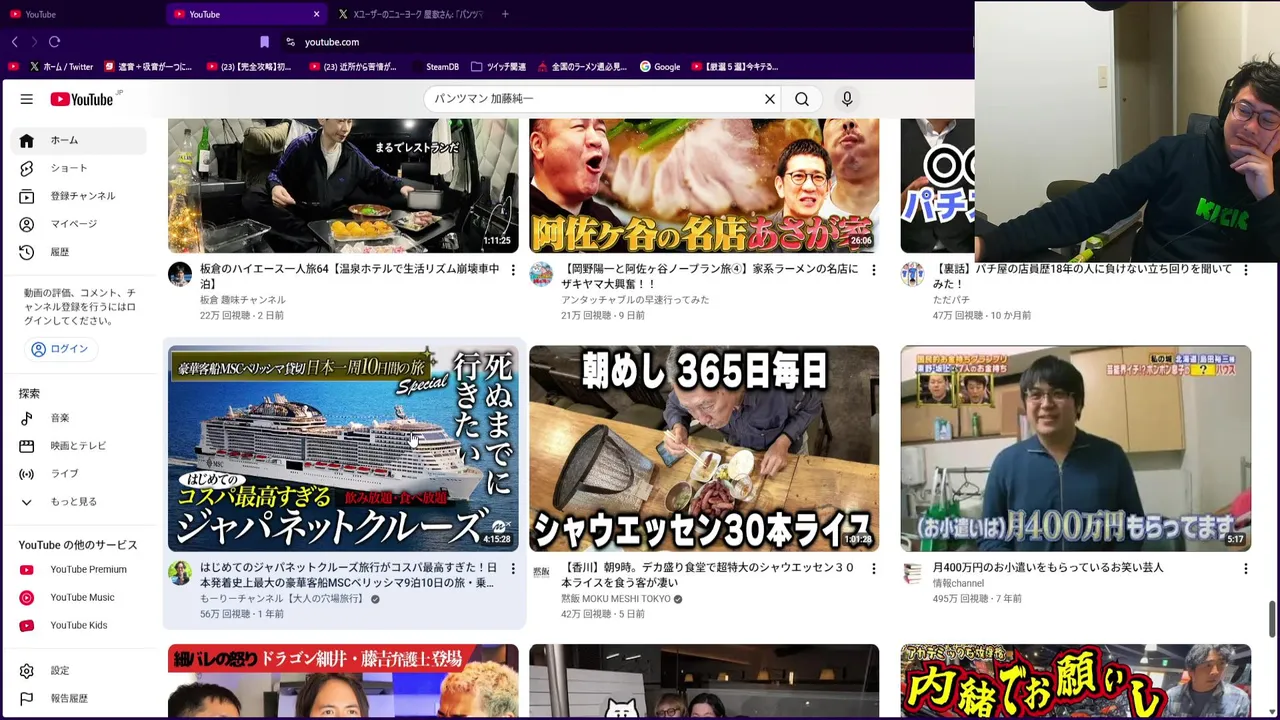Click the magnifier search button

point(802,99)
